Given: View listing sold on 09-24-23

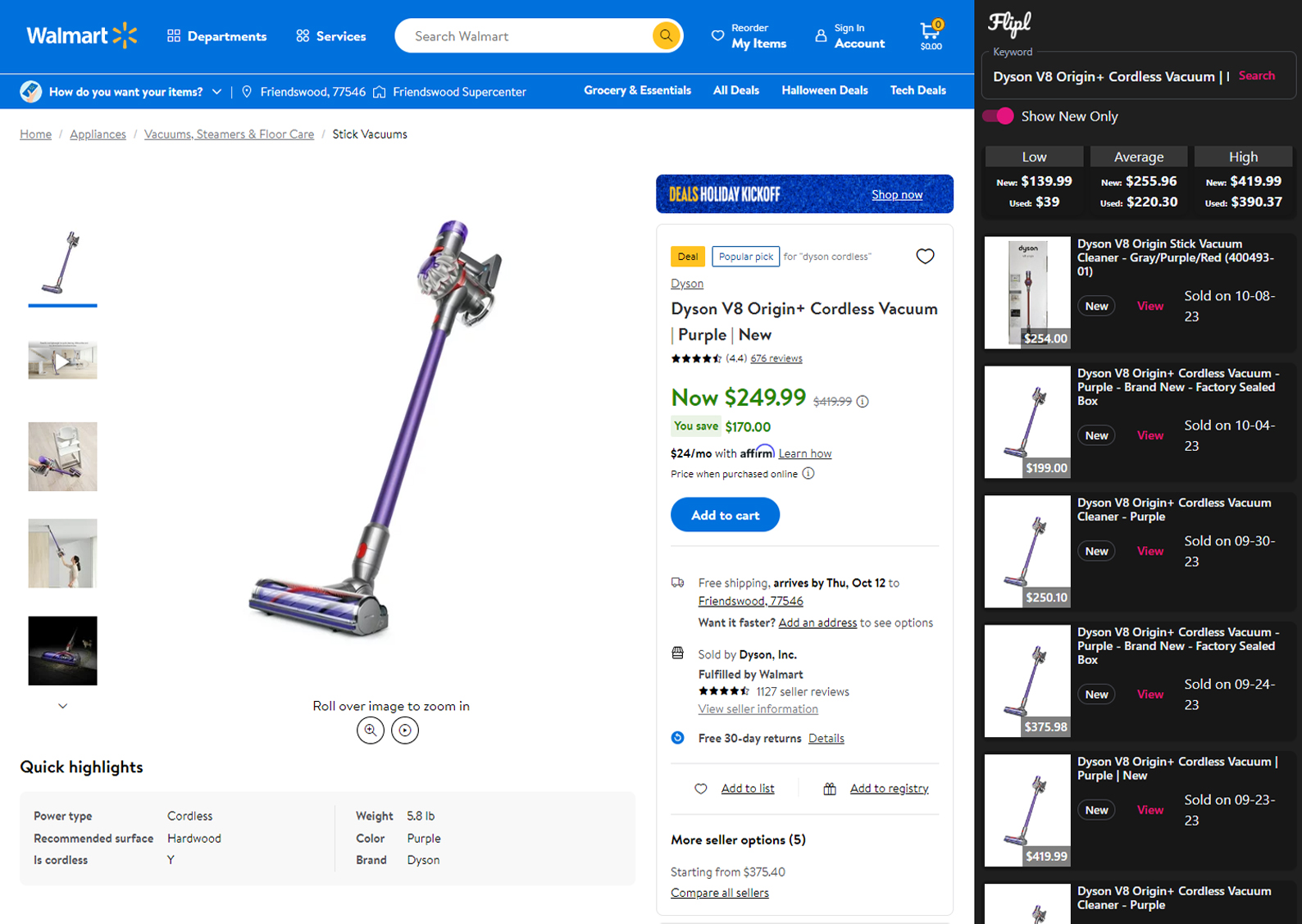Looking at the screenshot, I should (x=1149, y=694).
